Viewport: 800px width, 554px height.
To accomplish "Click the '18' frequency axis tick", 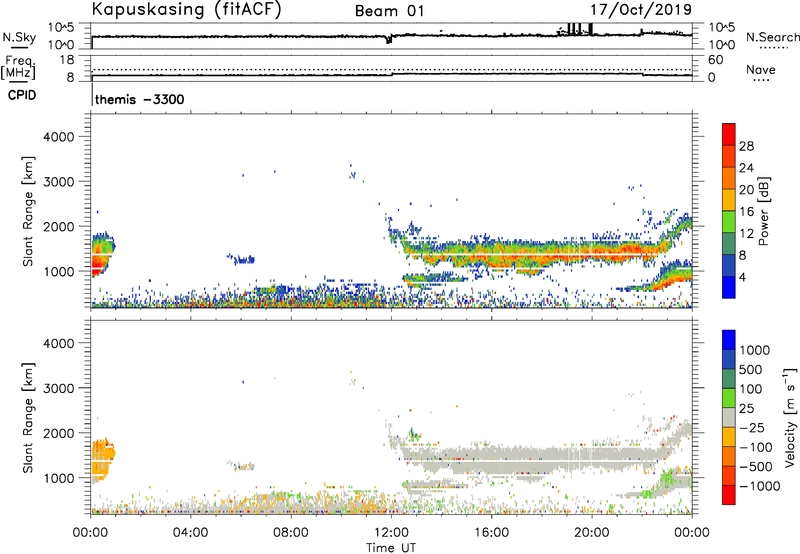I will tap(67, 60).
